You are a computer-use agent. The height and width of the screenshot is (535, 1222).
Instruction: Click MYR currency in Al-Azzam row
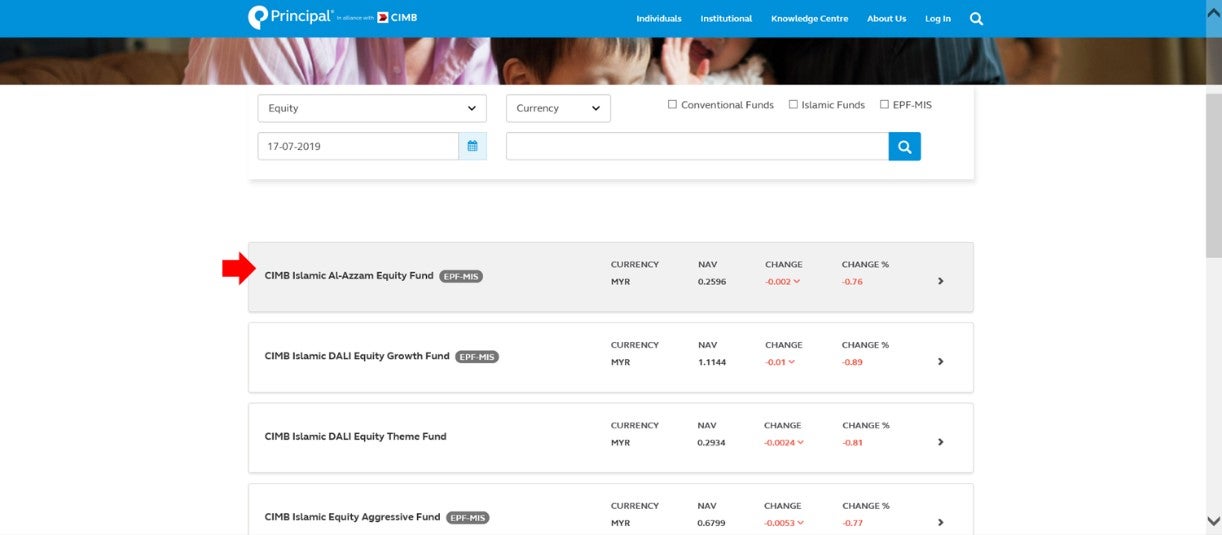click(621, 282)
